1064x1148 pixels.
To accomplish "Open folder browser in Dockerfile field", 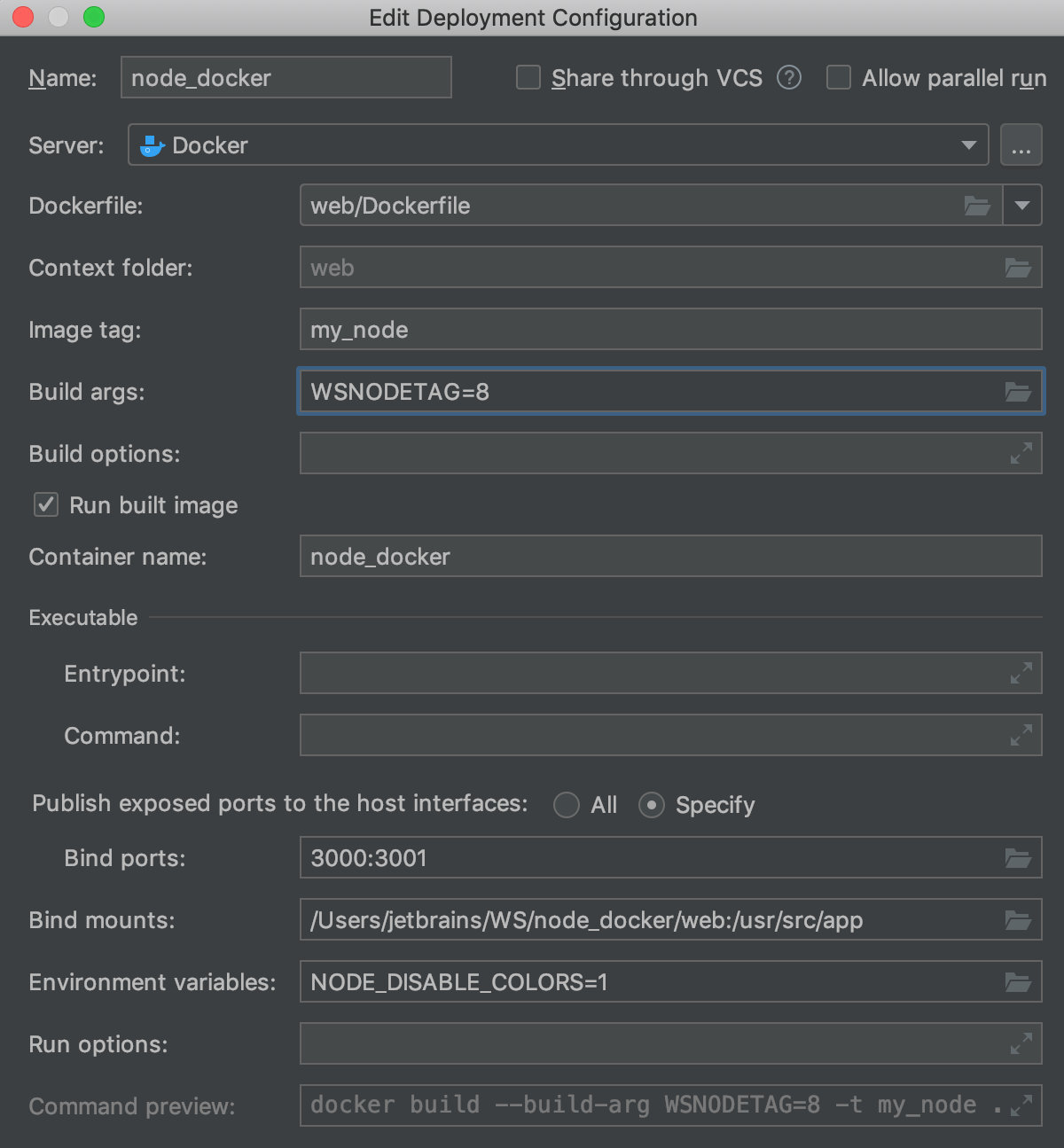I will click(976, 206).
